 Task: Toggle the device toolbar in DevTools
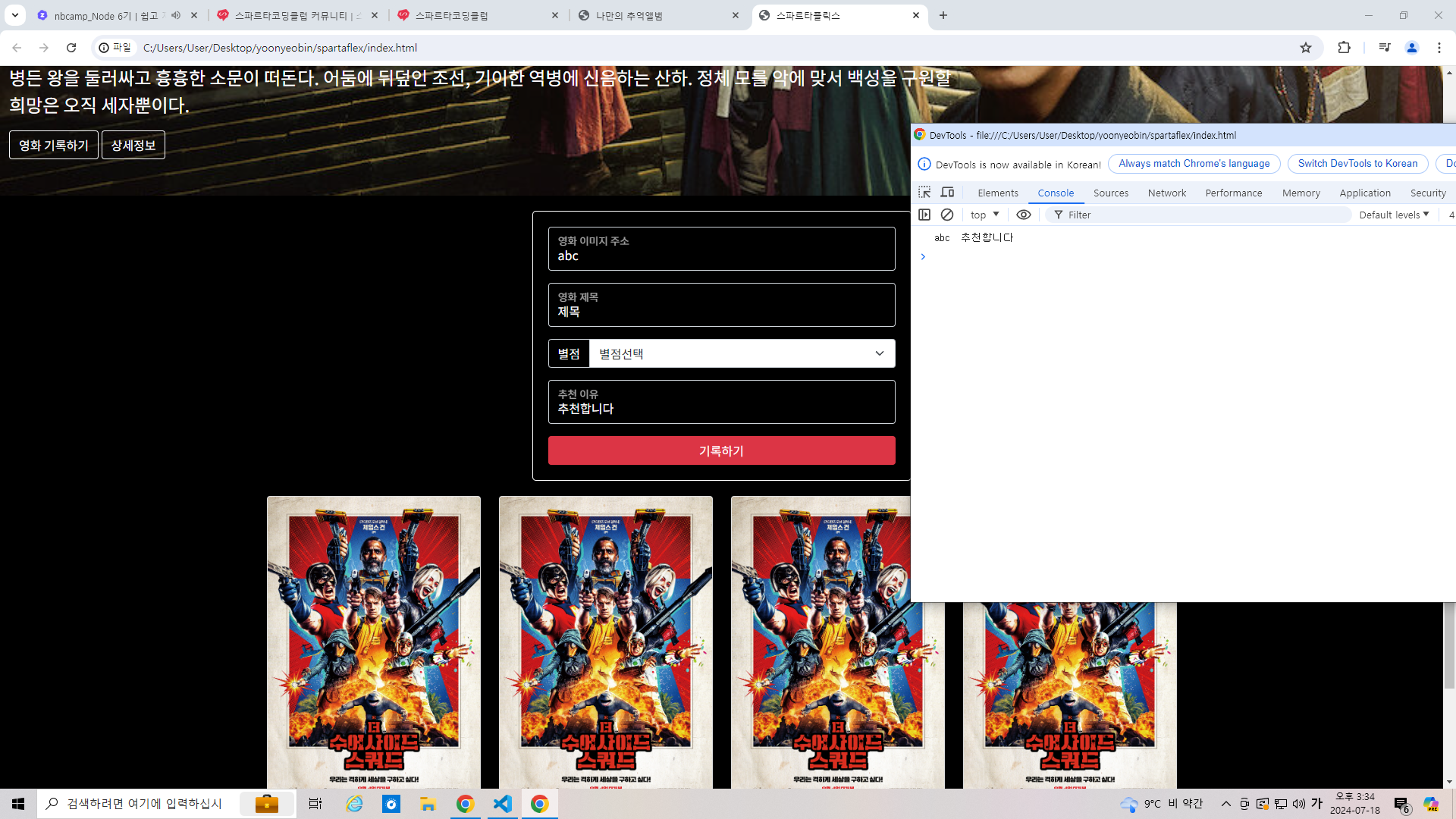(x=948, y=193)
